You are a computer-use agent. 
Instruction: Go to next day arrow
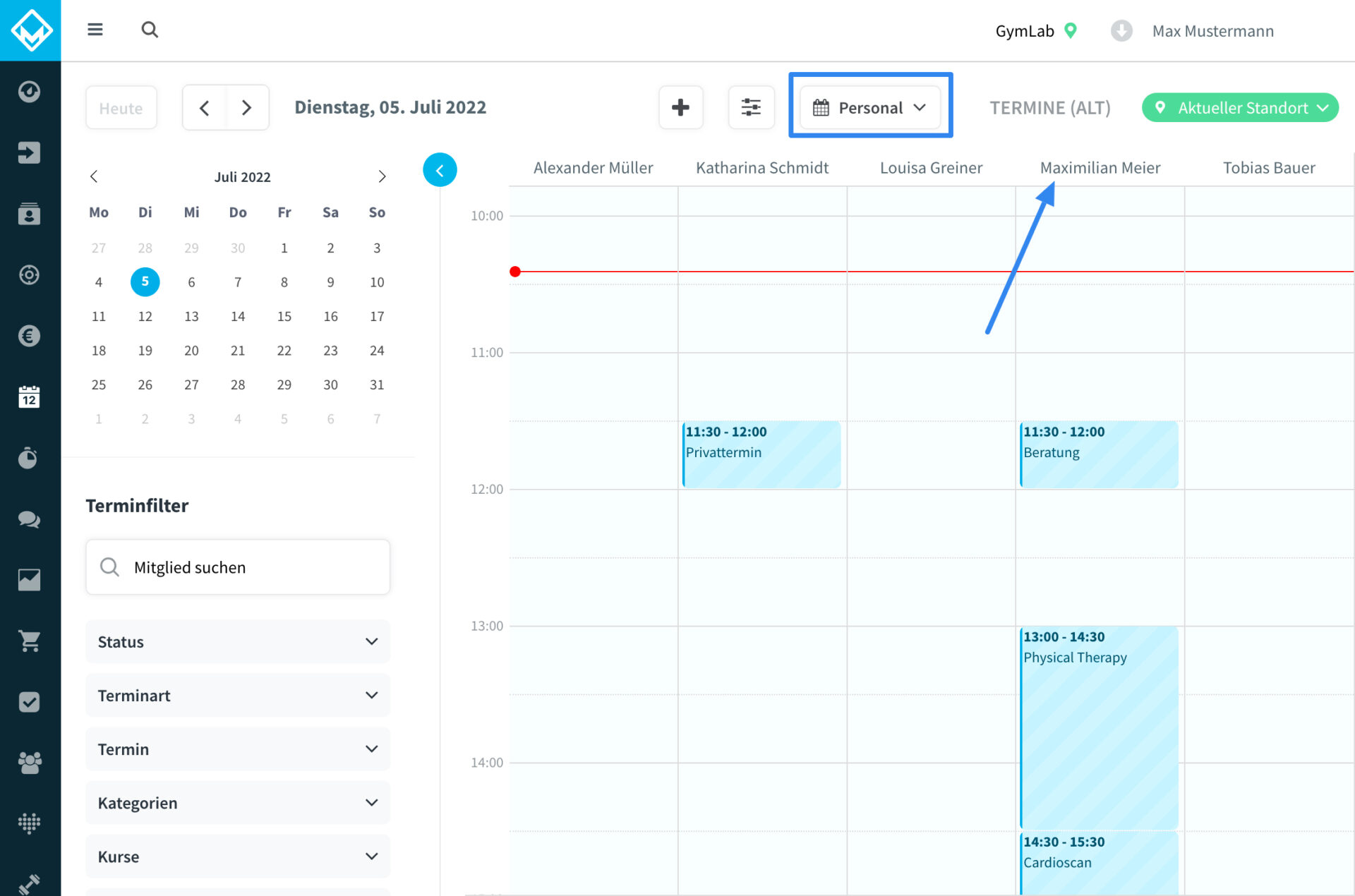point(246,108)
